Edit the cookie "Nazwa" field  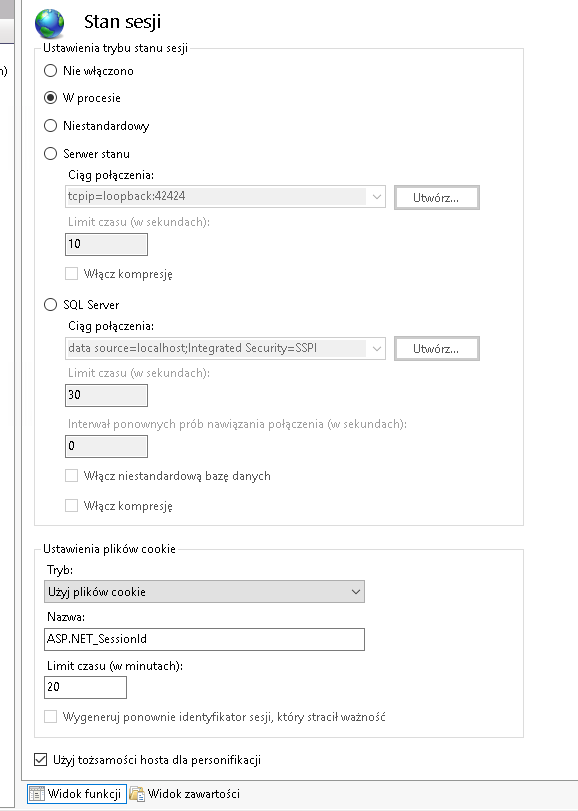click(x=204, y=639)
